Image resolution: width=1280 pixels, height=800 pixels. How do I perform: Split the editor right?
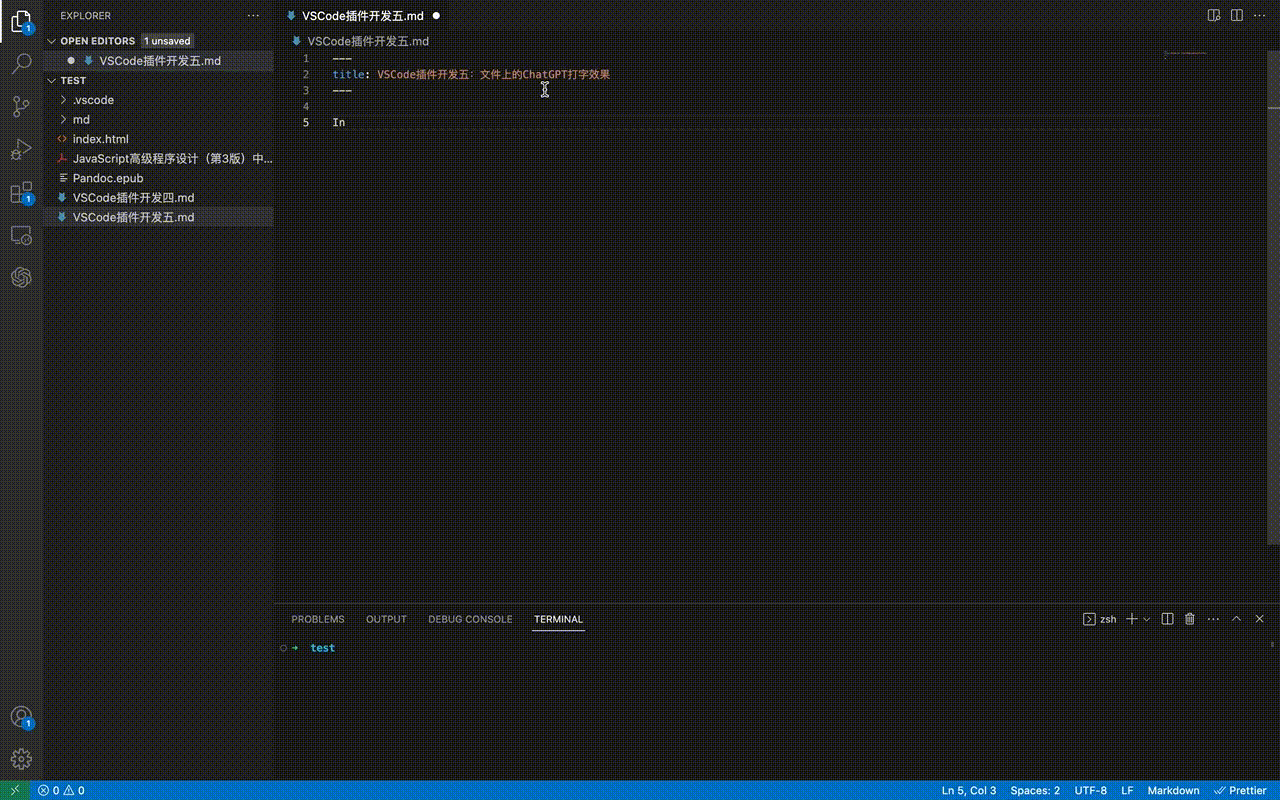(x=1237, y=16)
